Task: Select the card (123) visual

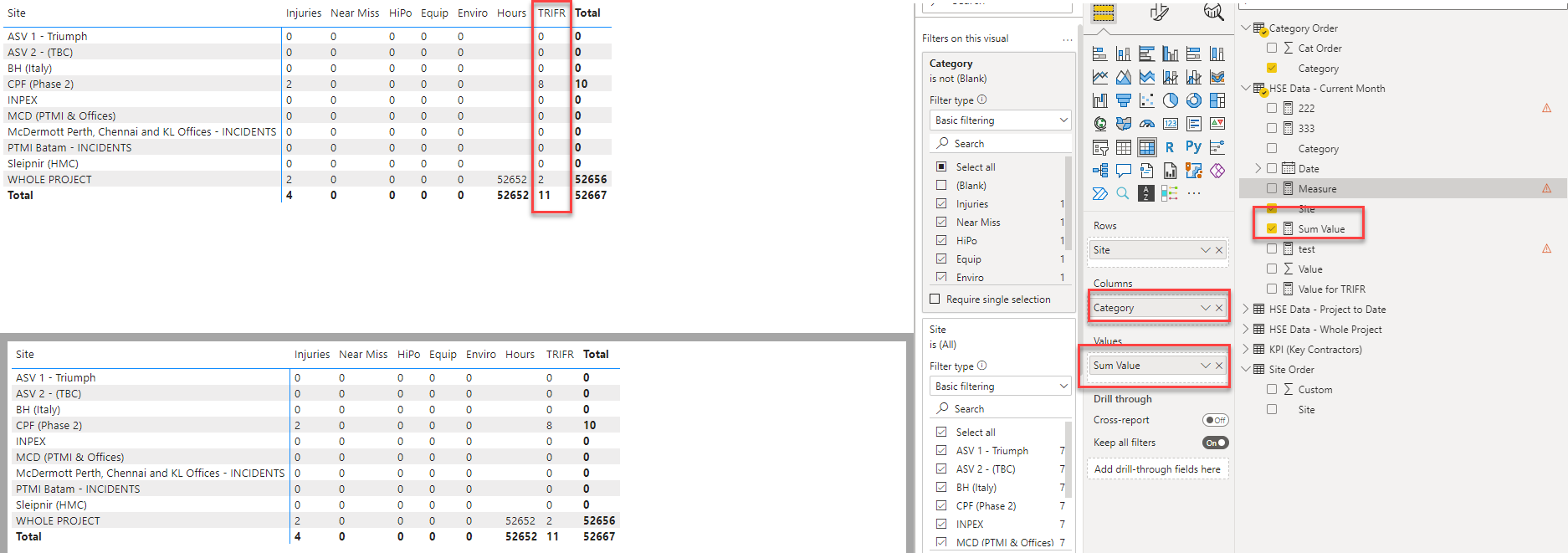Action: pos(1171,124)
